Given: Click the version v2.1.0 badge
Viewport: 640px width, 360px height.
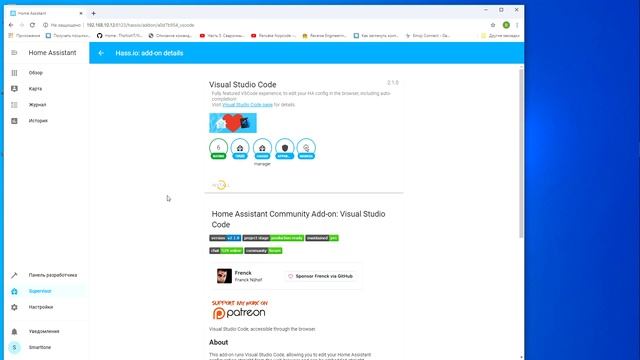Looking at the screenshot, I should 225,238.
